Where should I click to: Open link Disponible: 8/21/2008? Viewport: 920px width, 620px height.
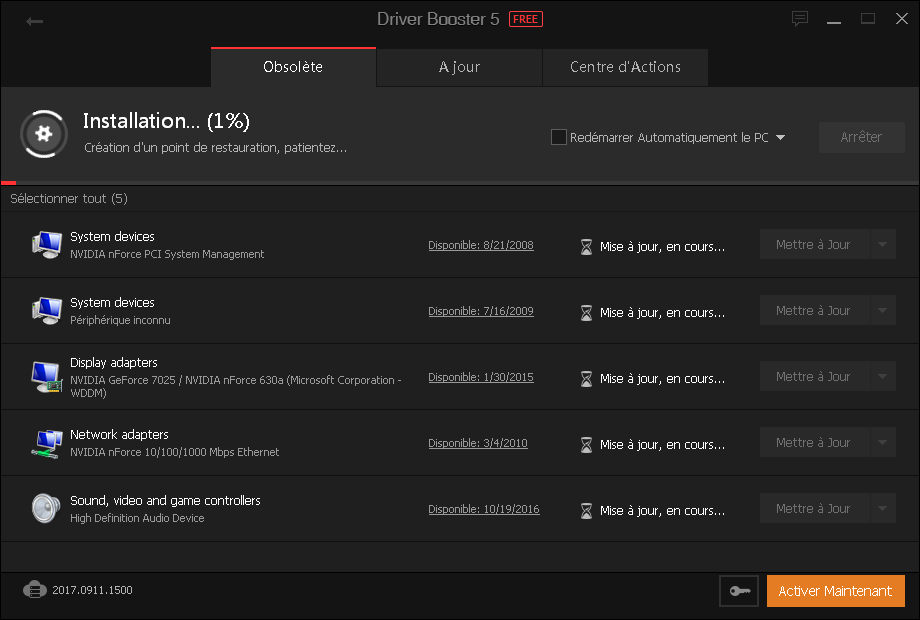coord(481,245)
